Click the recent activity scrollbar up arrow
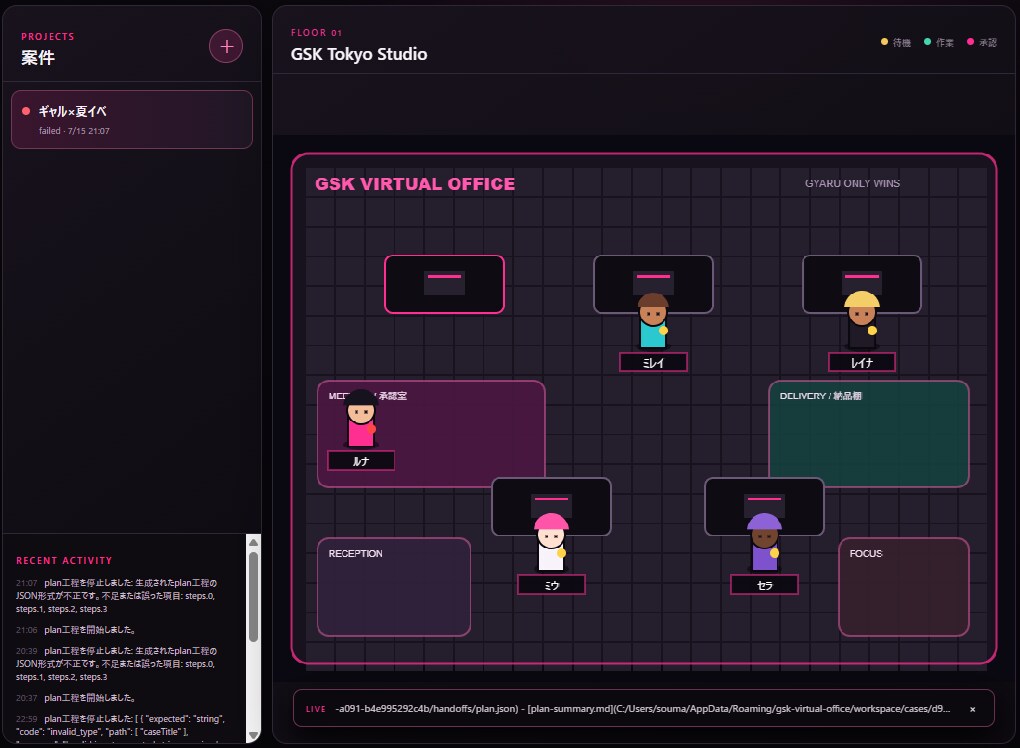This screenshot has height=748, width=1020. pos(254,542)
